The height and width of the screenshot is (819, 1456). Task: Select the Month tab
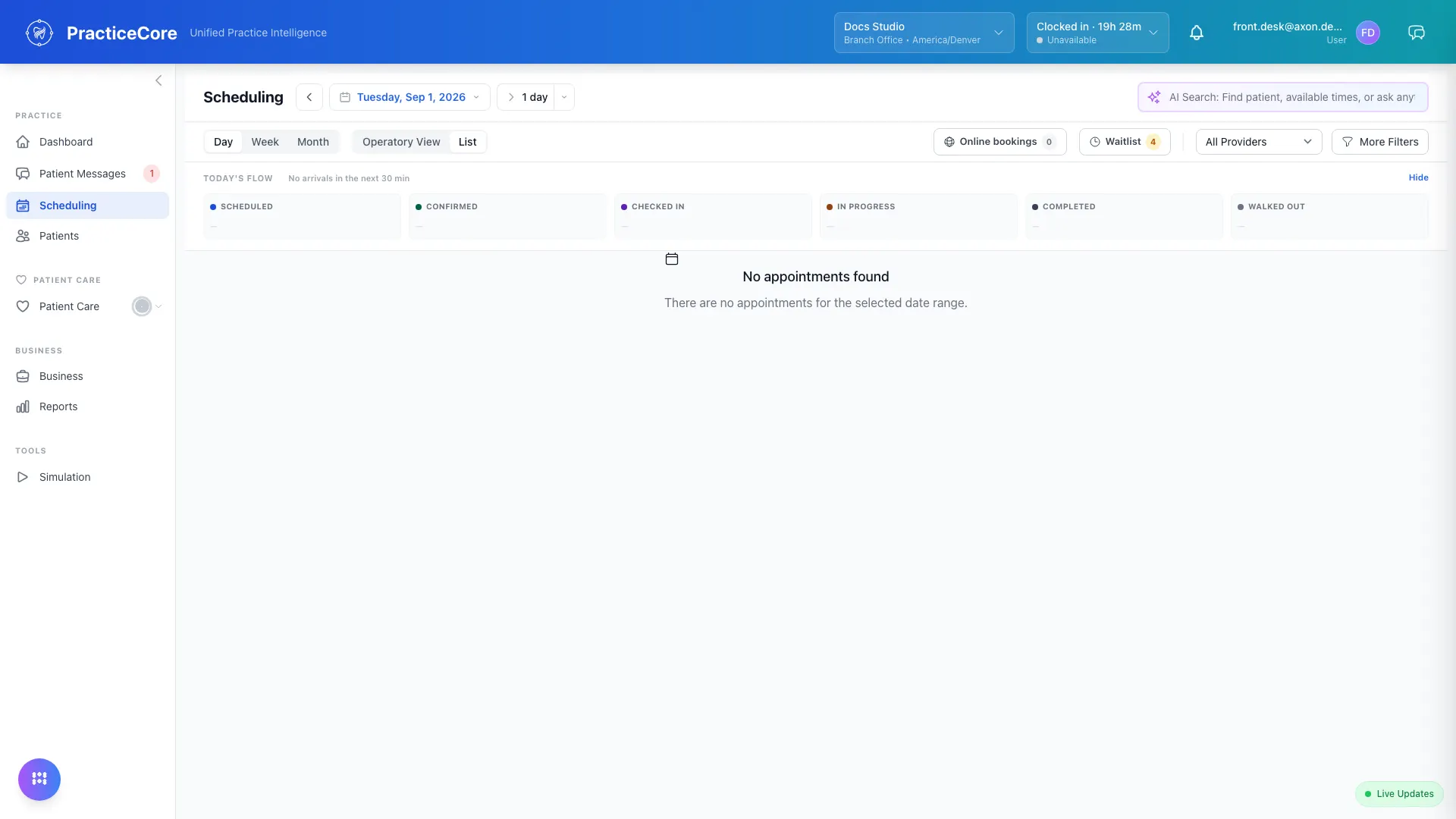[312, 142]
